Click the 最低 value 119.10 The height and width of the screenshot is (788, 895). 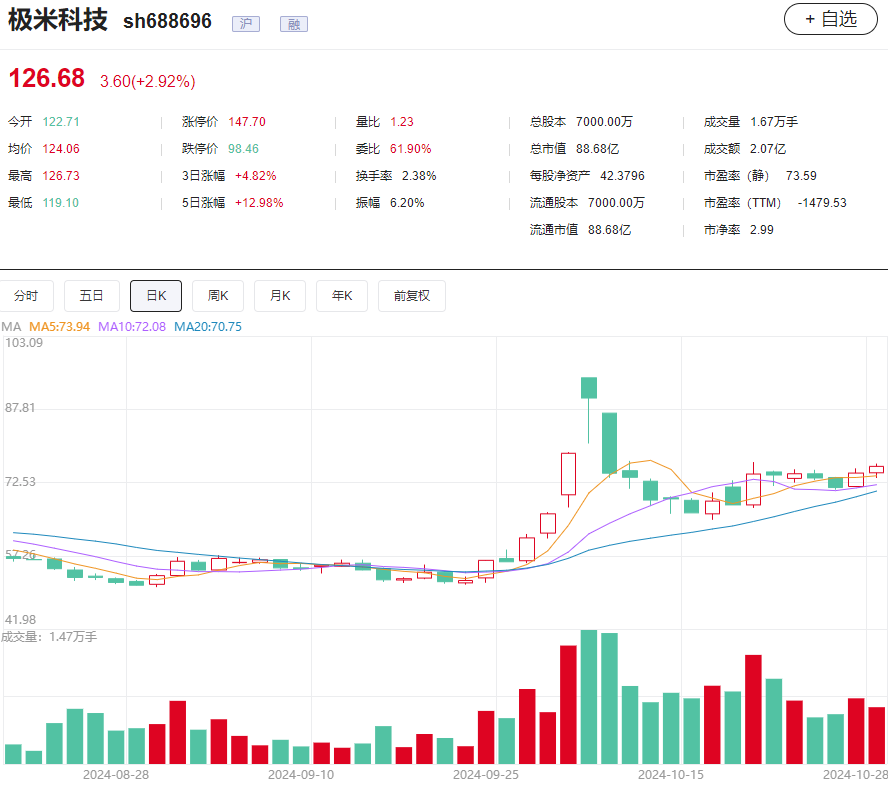61,203
